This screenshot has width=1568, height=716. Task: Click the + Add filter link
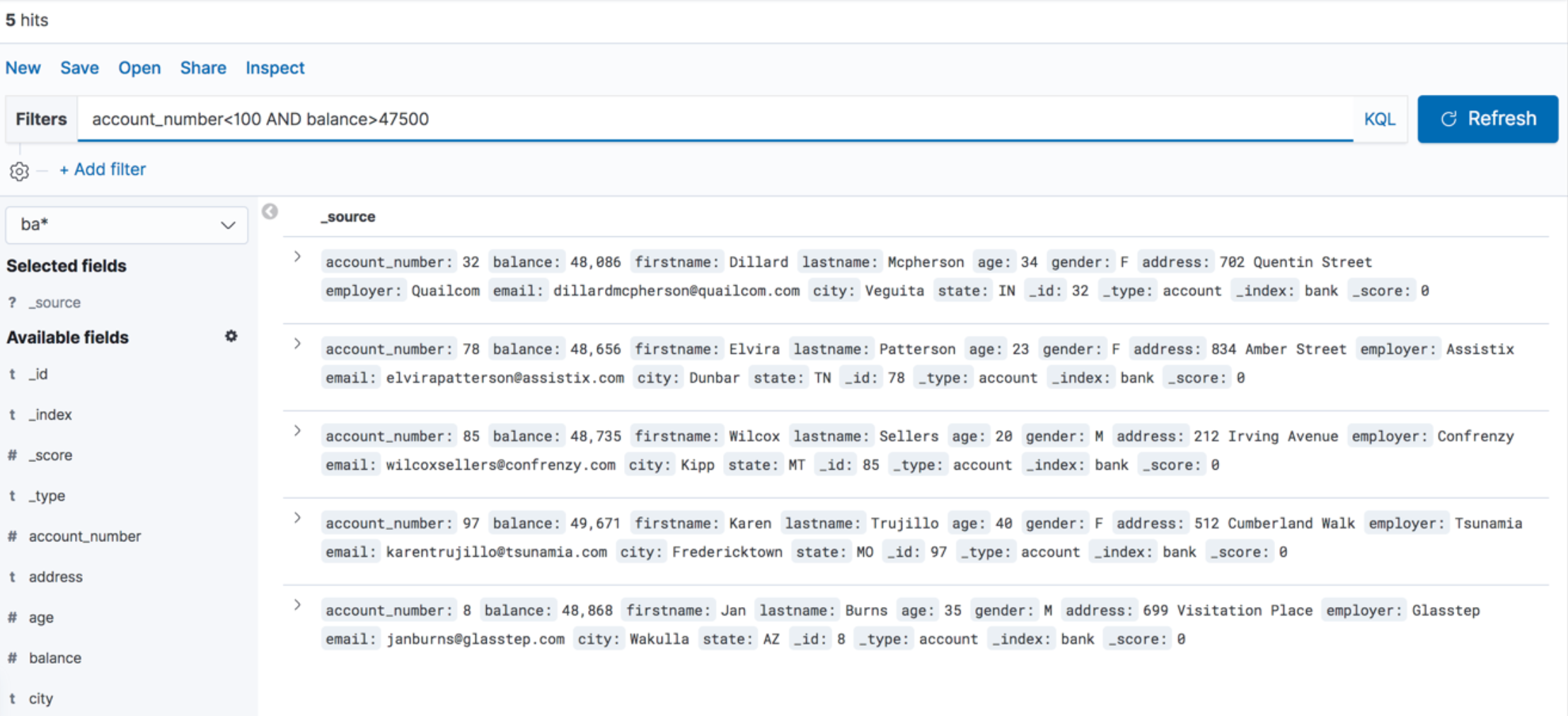pos(103,170)
